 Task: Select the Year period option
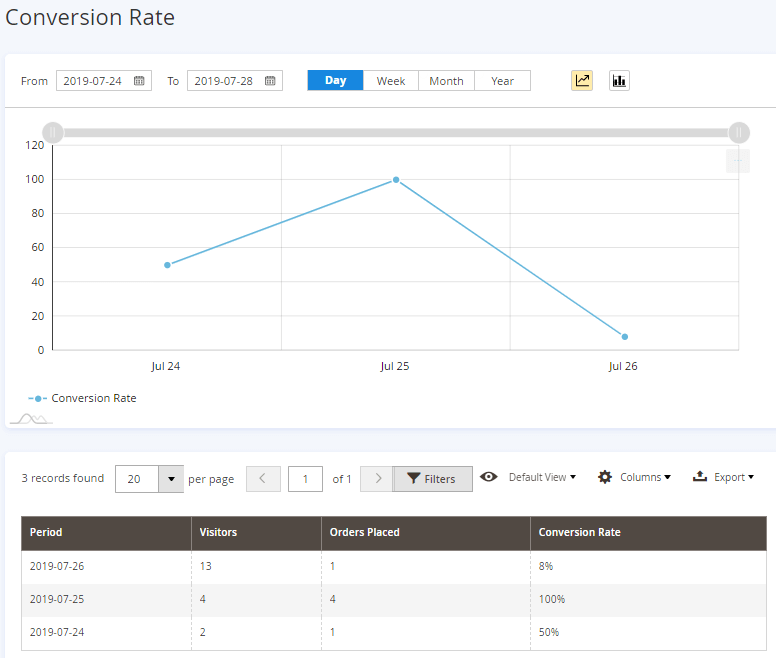click(x=502, y=81)
